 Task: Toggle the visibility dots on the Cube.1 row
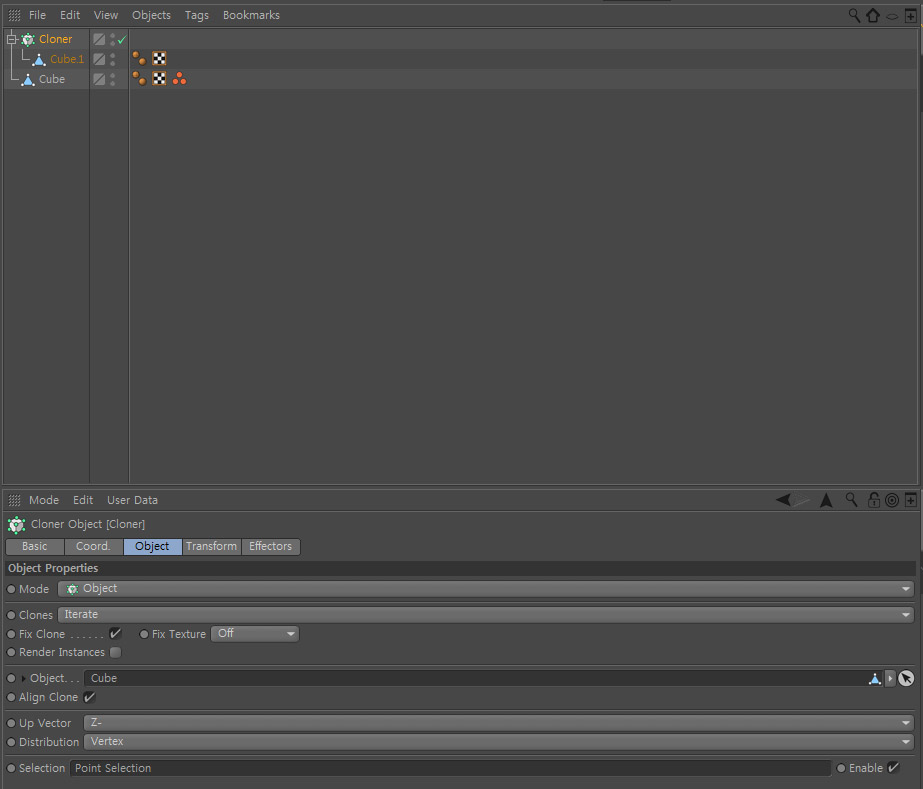coord(112,59)
